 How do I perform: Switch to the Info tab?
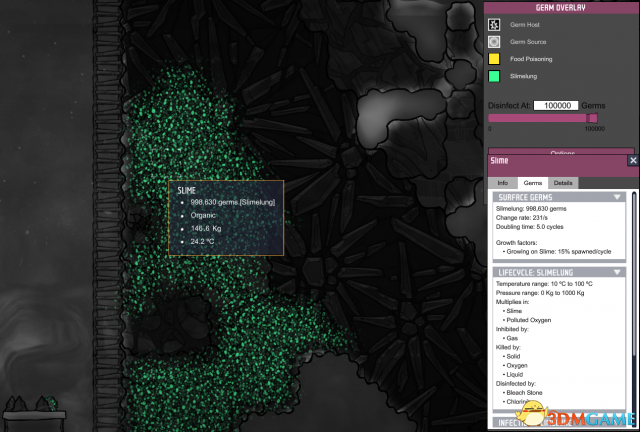click(x=503, y=183)
